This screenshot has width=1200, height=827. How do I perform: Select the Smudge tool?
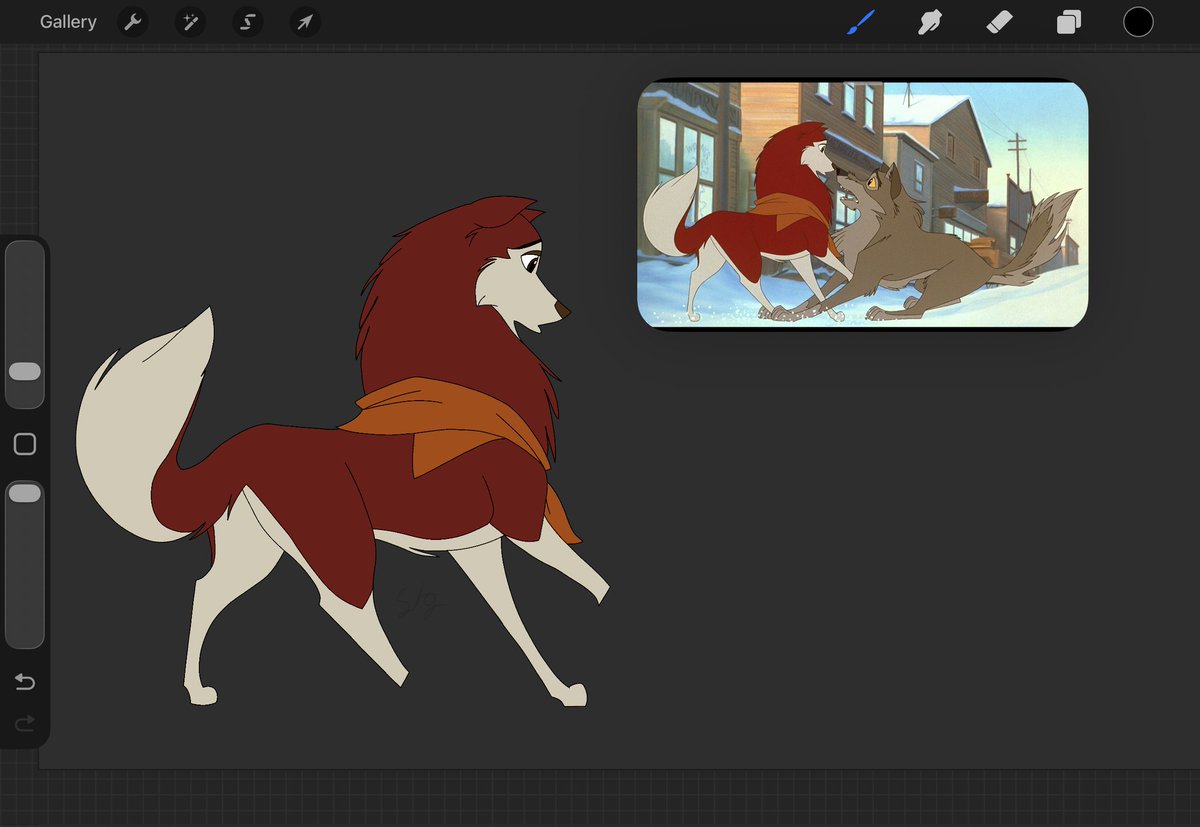pyautogui.click(x=930, y=22)
